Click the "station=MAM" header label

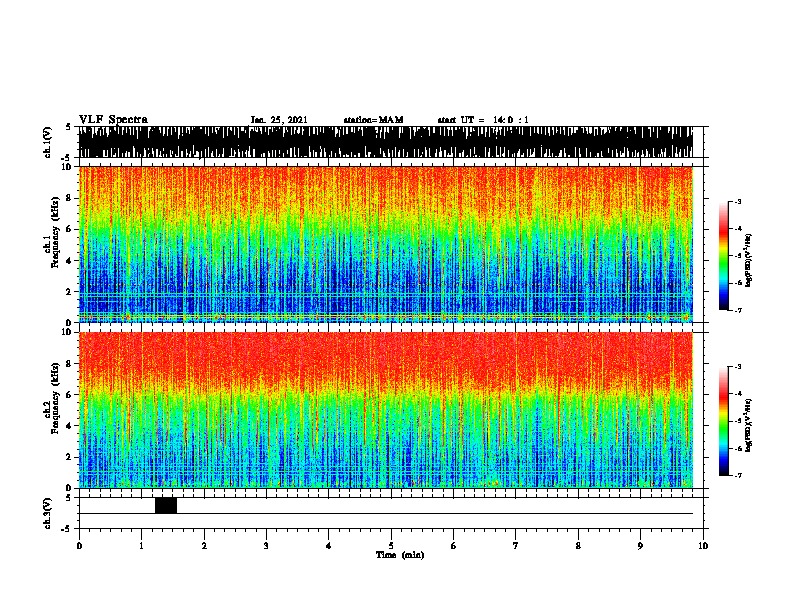pyautogui.click(x=373, y=120)
